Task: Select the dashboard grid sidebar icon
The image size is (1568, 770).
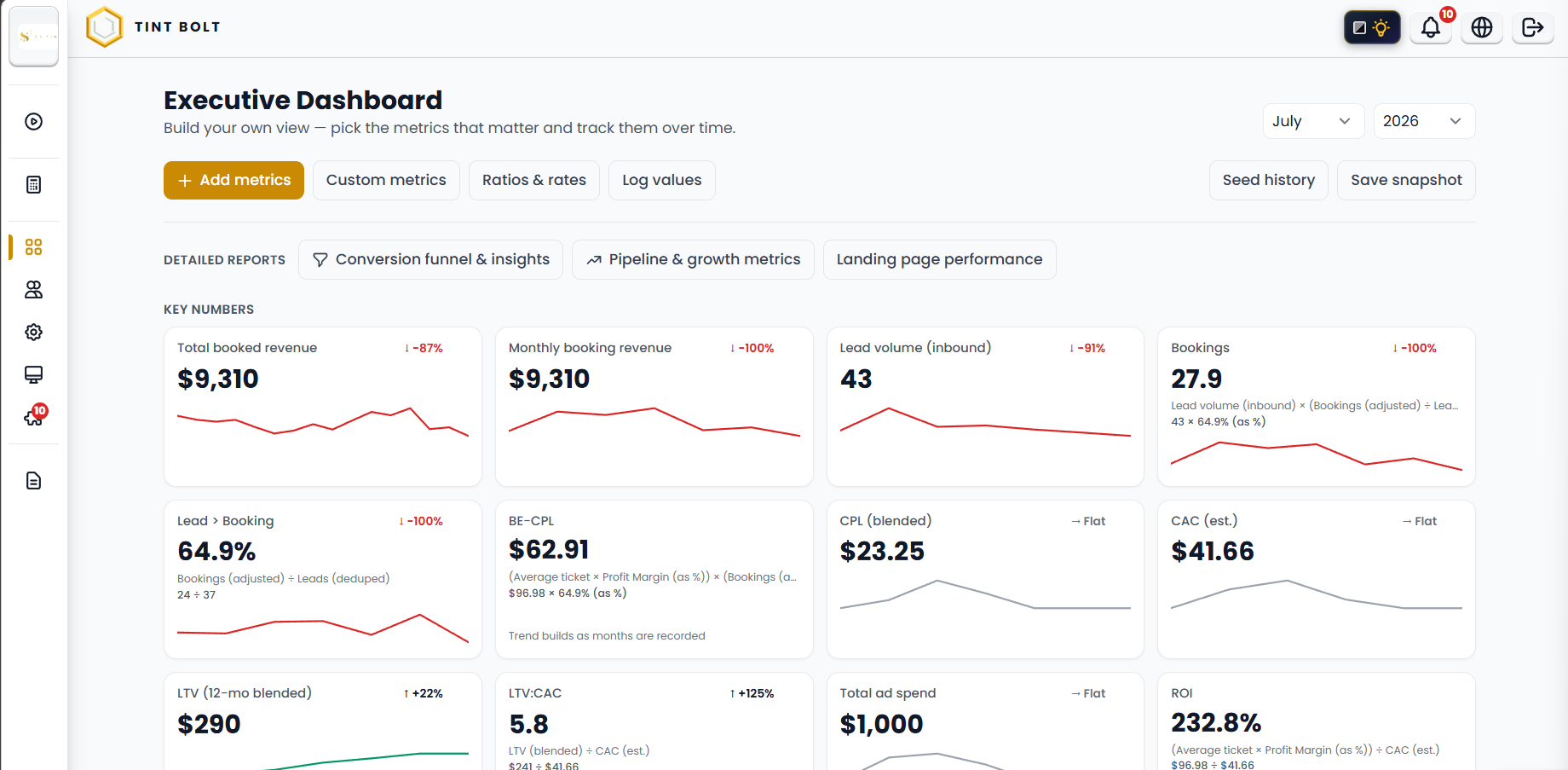Action: tap(33, 246)
